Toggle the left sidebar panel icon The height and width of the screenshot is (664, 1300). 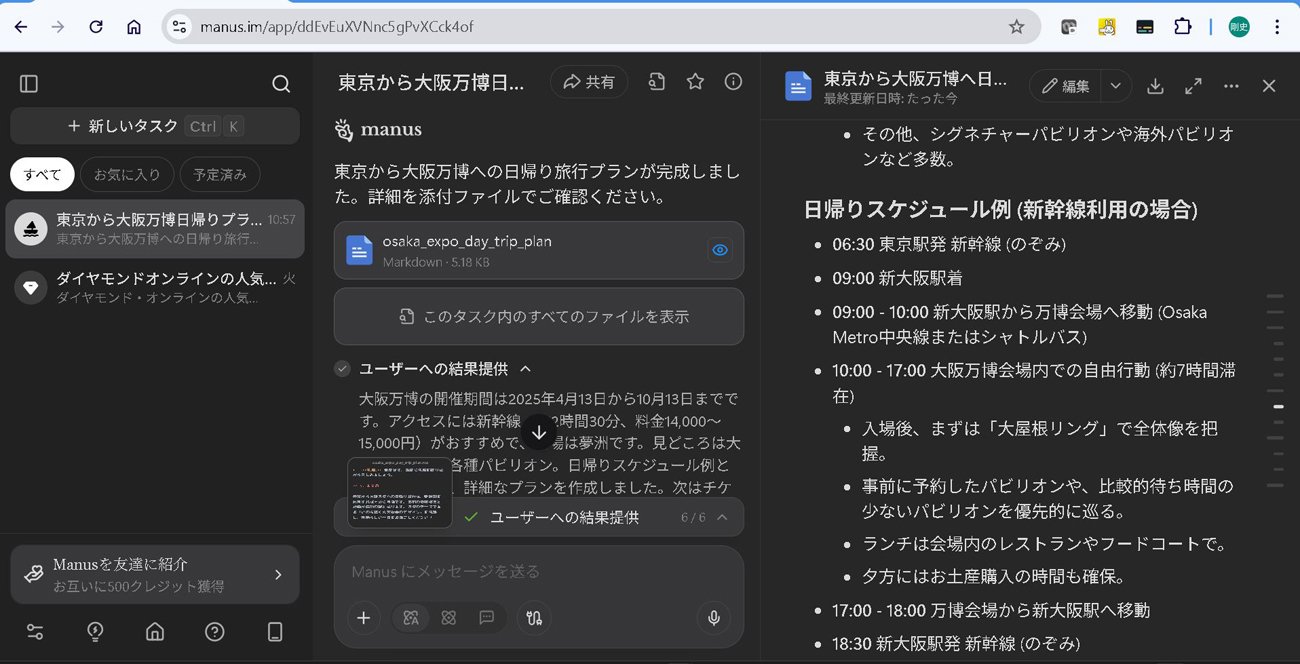[29, 84]
